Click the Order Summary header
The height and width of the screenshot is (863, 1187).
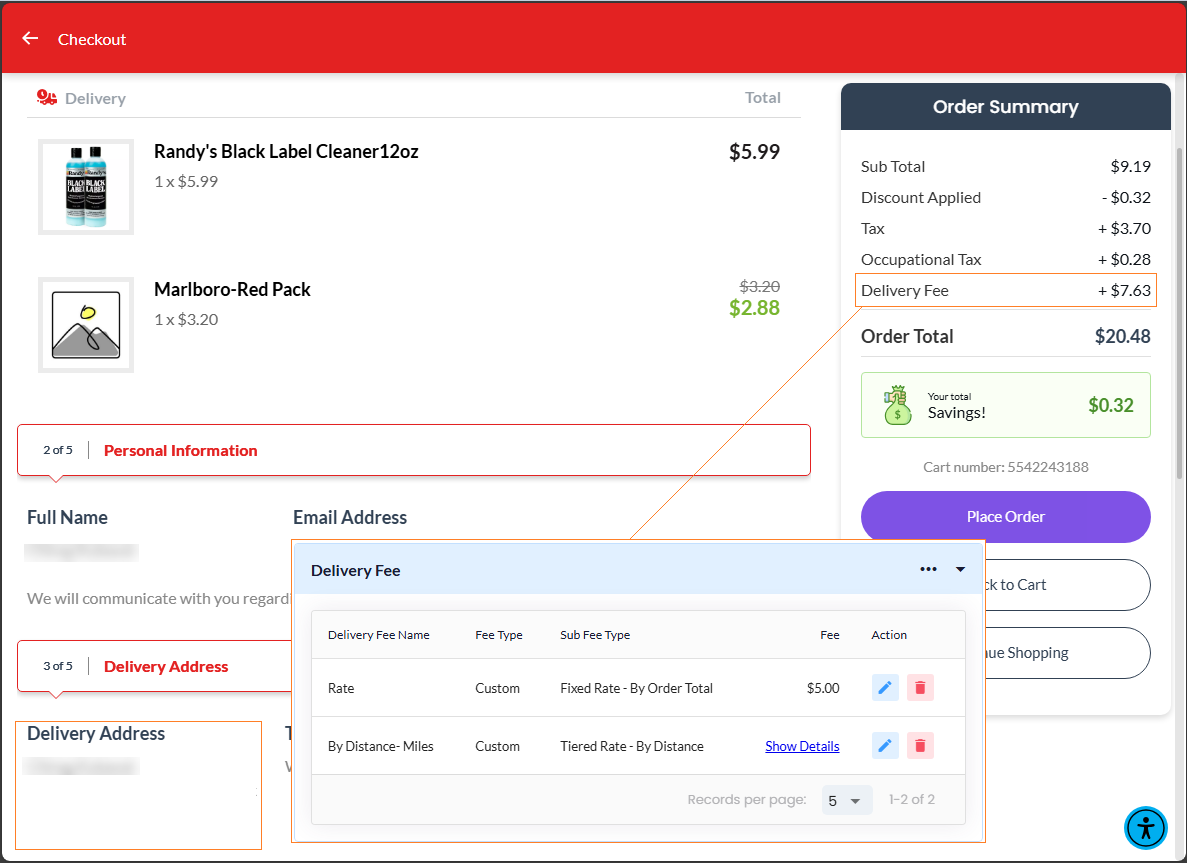(x=1005, y=107)
